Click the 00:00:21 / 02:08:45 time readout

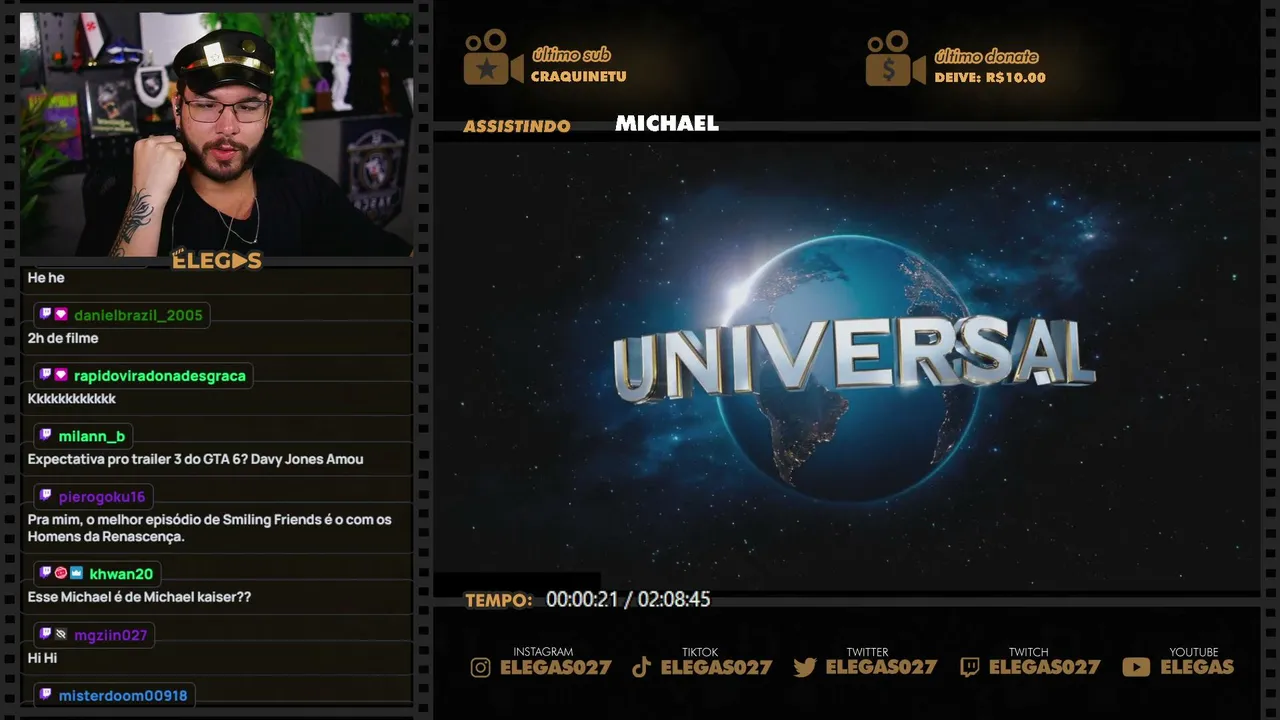pyautogui.click(x=628, y=600)
